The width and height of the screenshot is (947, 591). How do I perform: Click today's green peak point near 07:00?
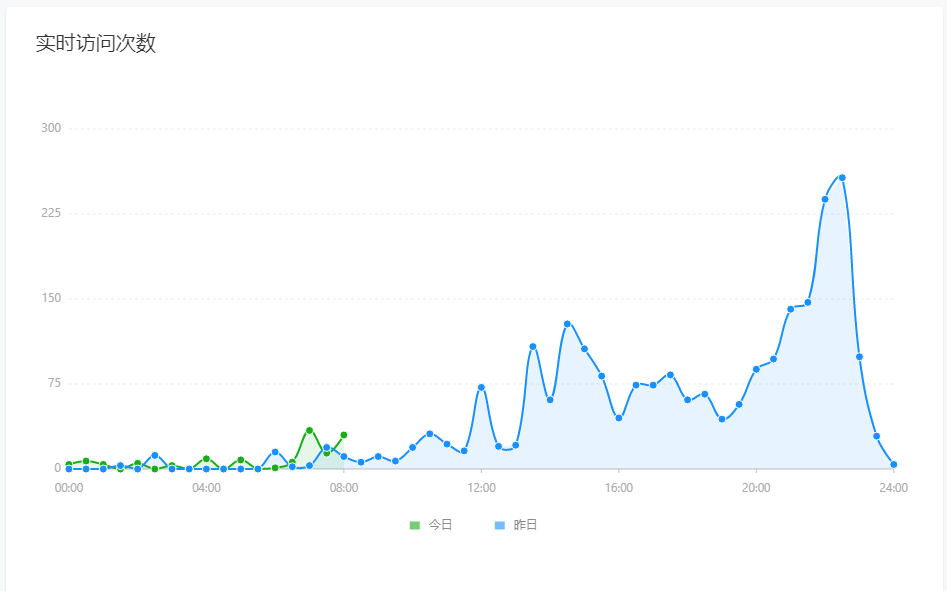point(309,430)
